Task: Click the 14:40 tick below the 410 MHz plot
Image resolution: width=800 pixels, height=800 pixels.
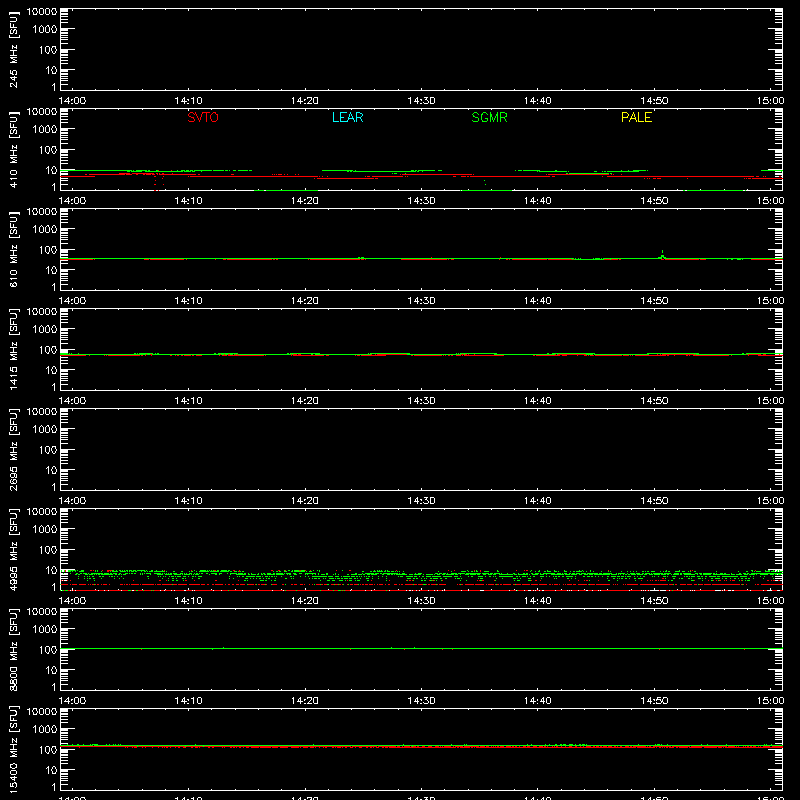Action: point(538,201)
